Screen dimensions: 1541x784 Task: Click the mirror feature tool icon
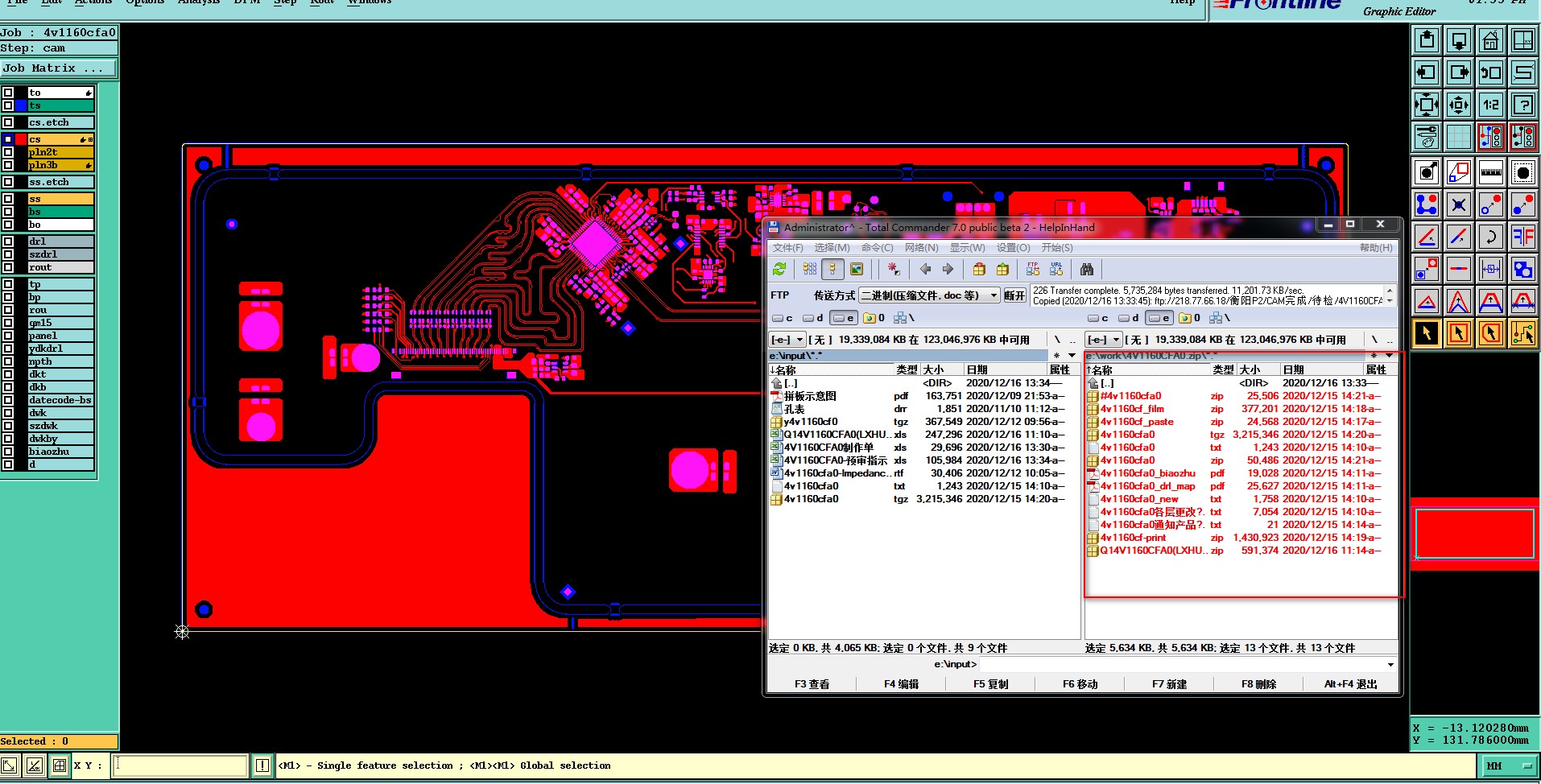point(1522,237)
